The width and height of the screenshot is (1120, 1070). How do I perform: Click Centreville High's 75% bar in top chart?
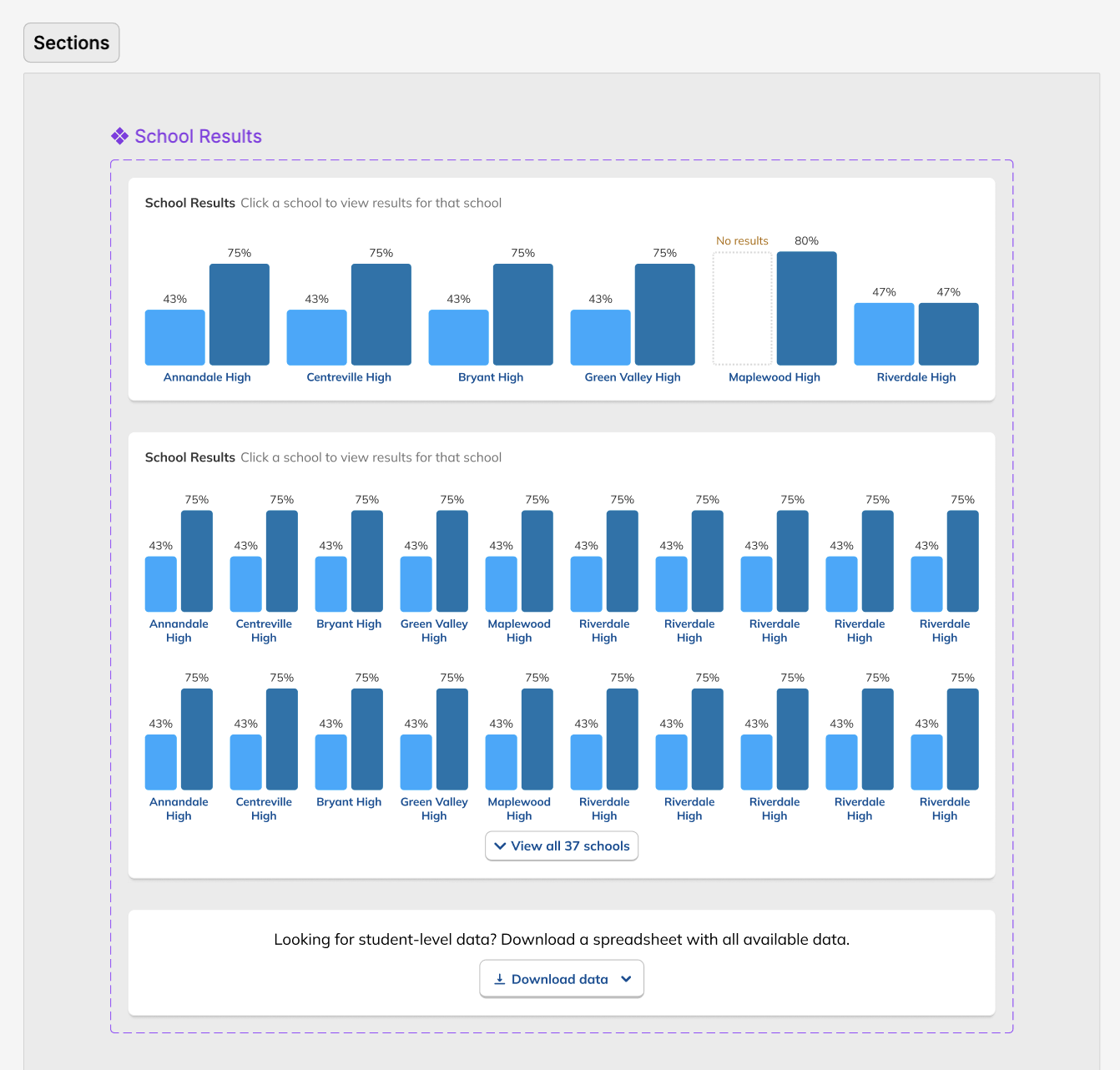pos(381,315)
